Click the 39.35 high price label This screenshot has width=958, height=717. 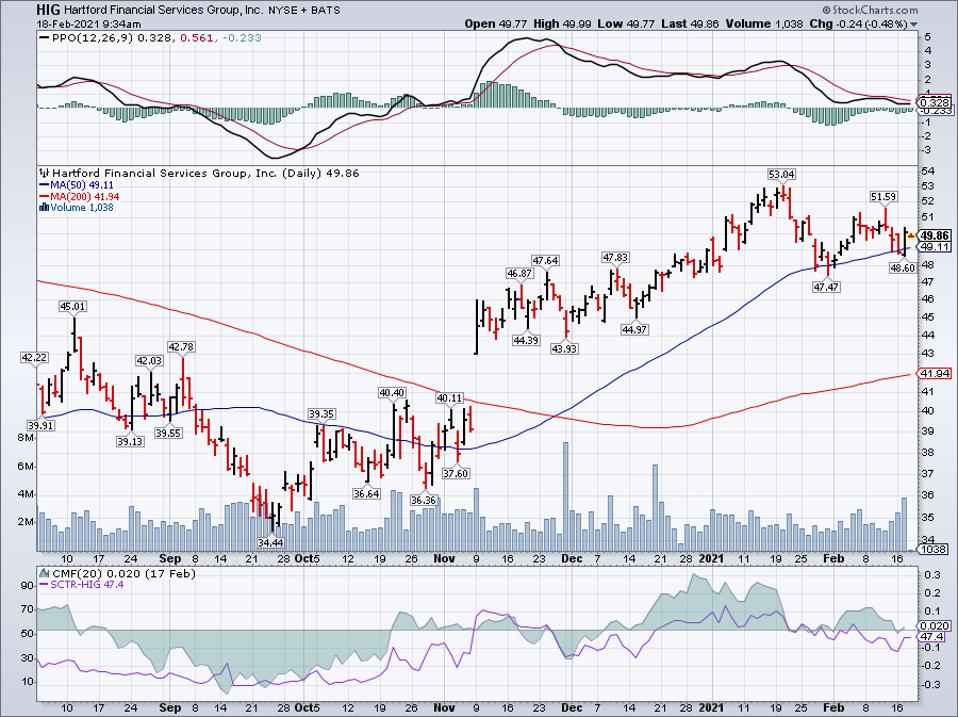321,413
